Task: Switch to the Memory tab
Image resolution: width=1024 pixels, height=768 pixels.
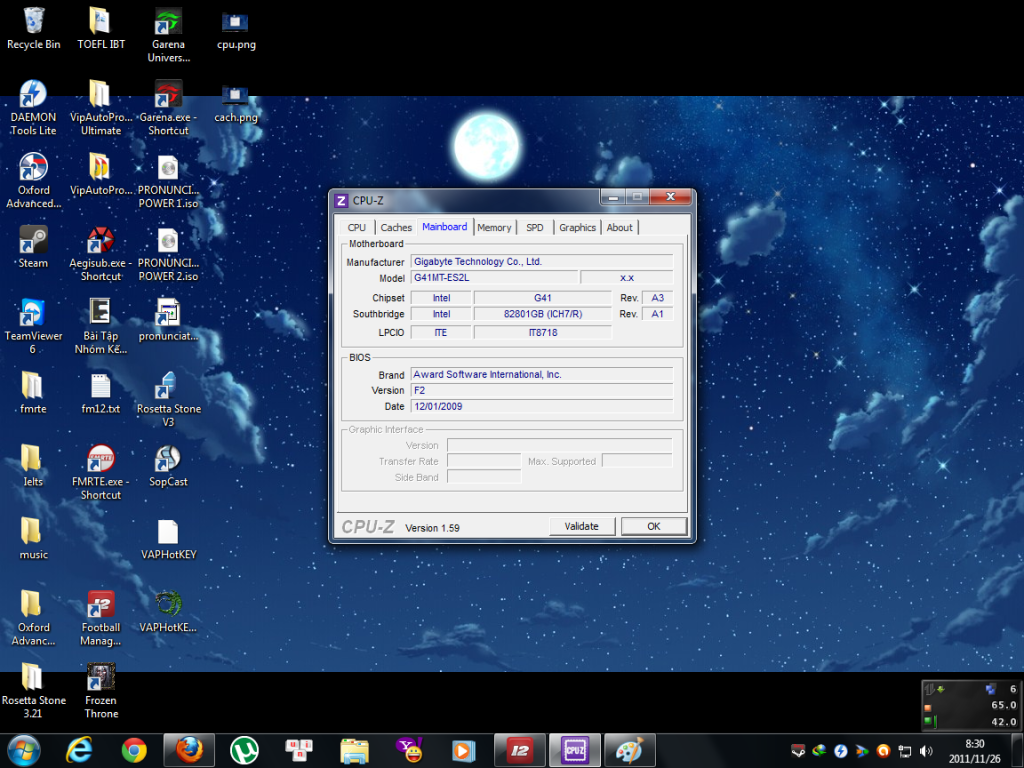Action: point(494,227)
